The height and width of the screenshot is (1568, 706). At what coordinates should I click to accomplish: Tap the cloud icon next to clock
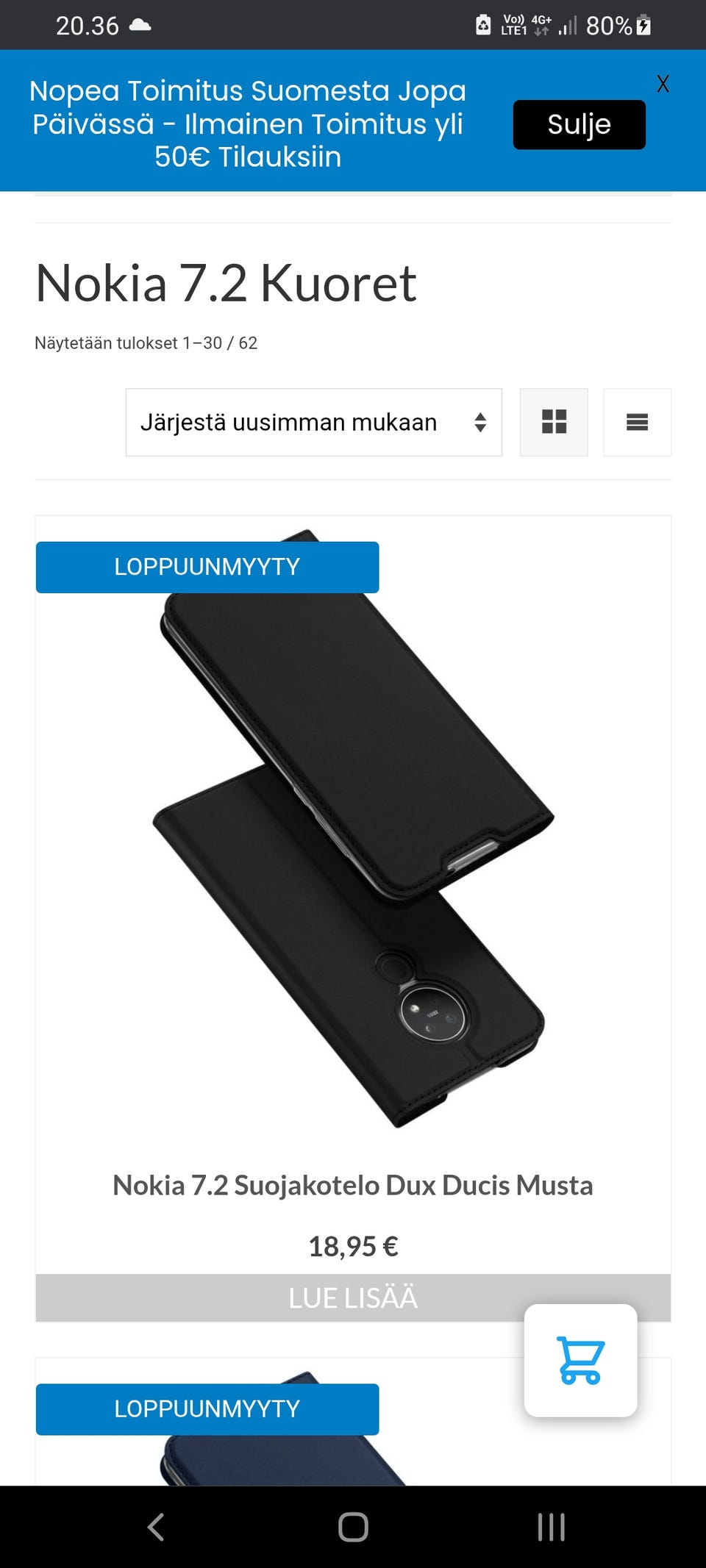(x=140, y=26)
